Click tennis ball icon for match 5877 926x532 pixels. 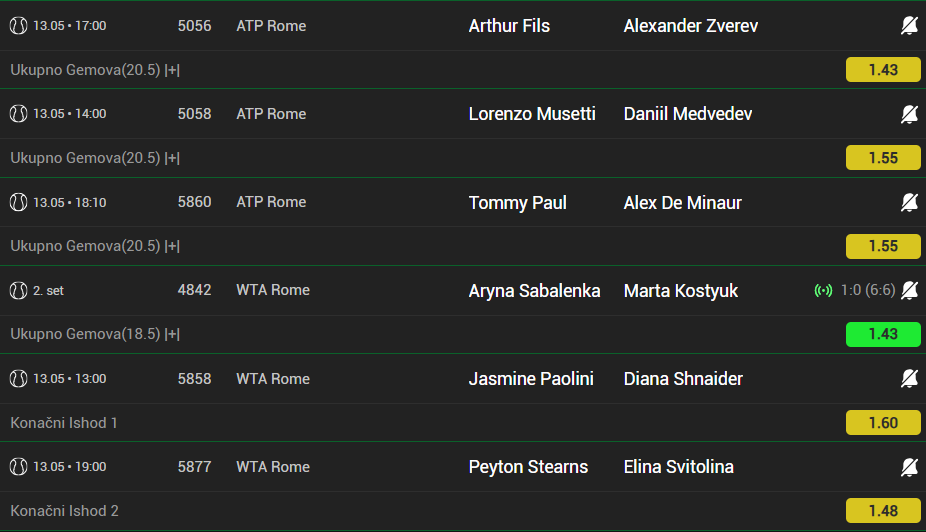18,466
